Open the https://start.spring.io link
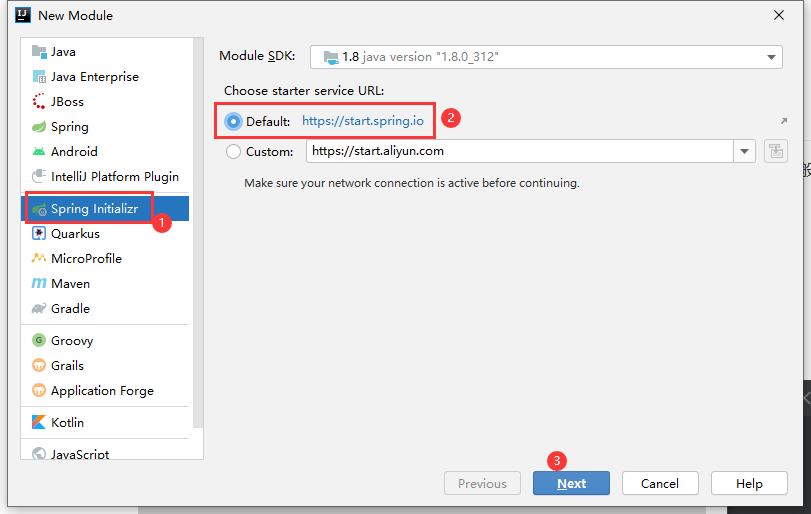The width and height of the screenshot is (811, 514). pos(363,121)
